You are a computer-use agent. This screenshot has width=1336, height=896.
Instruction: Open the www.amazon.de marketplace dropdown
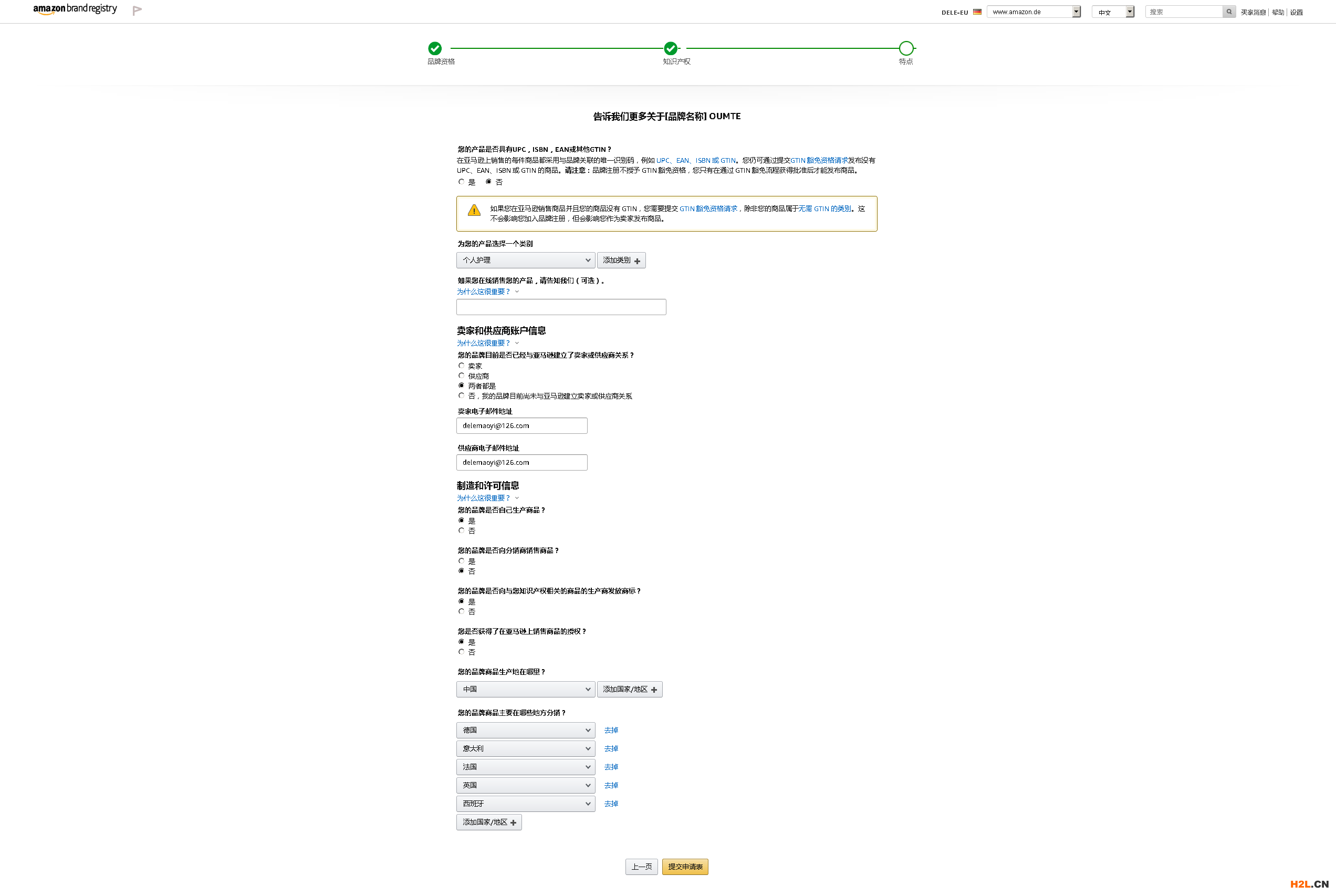tap(1034, 12)
